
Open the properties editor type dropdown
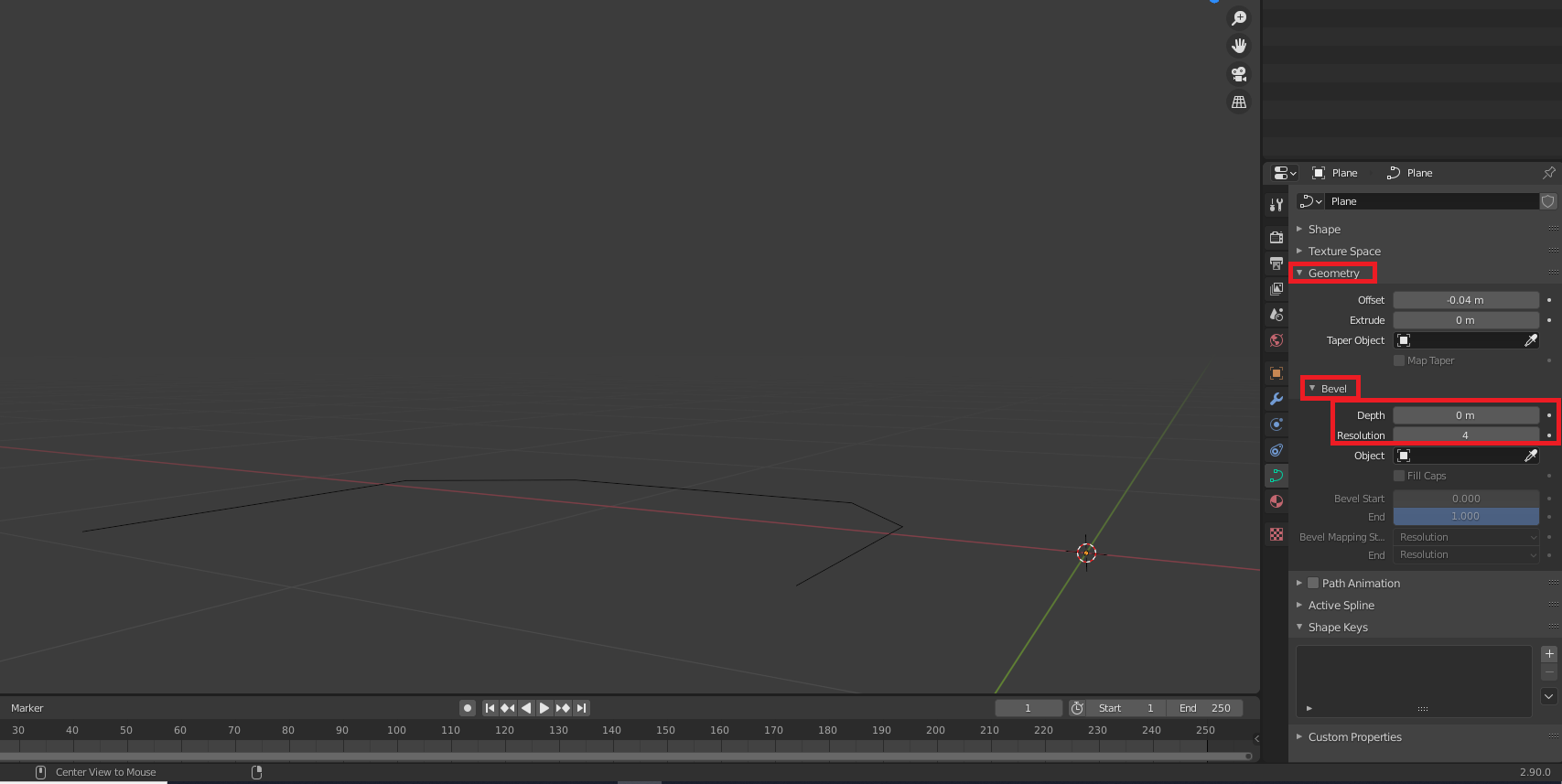click(x=1285, y=173)
